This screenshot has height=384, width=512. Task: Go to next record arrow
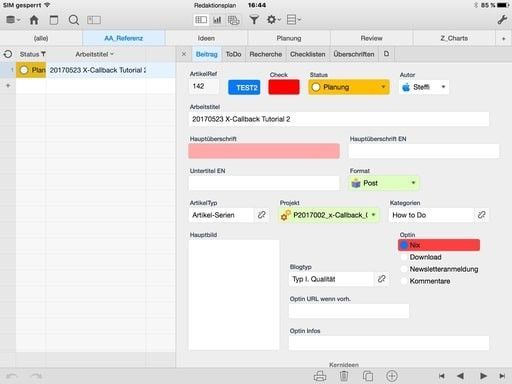[483, 376]
